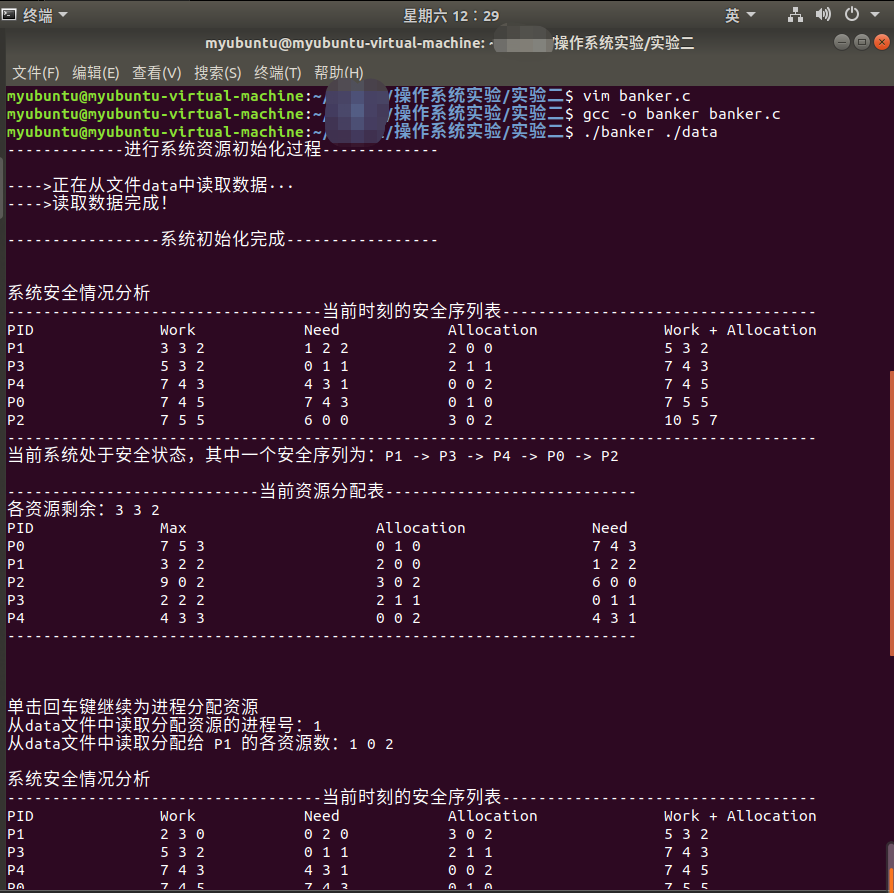Click 'Work + Allocation' header in first table
The image size is (894, 893).
point(740,330)
